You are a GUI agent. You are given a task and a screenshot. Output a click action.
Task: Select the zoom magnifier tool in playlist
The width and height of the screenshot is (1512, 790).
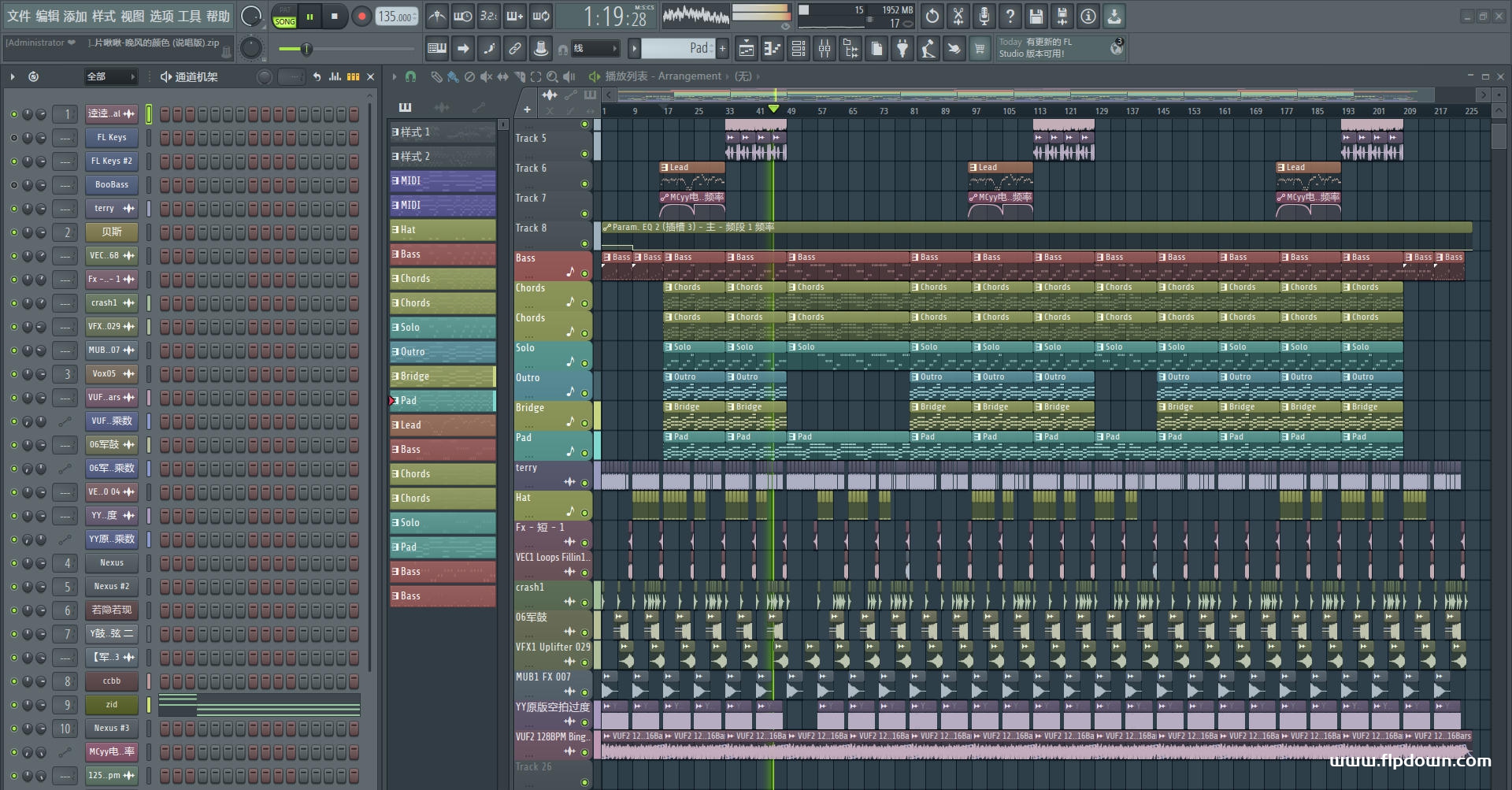(x=552, y=76)
